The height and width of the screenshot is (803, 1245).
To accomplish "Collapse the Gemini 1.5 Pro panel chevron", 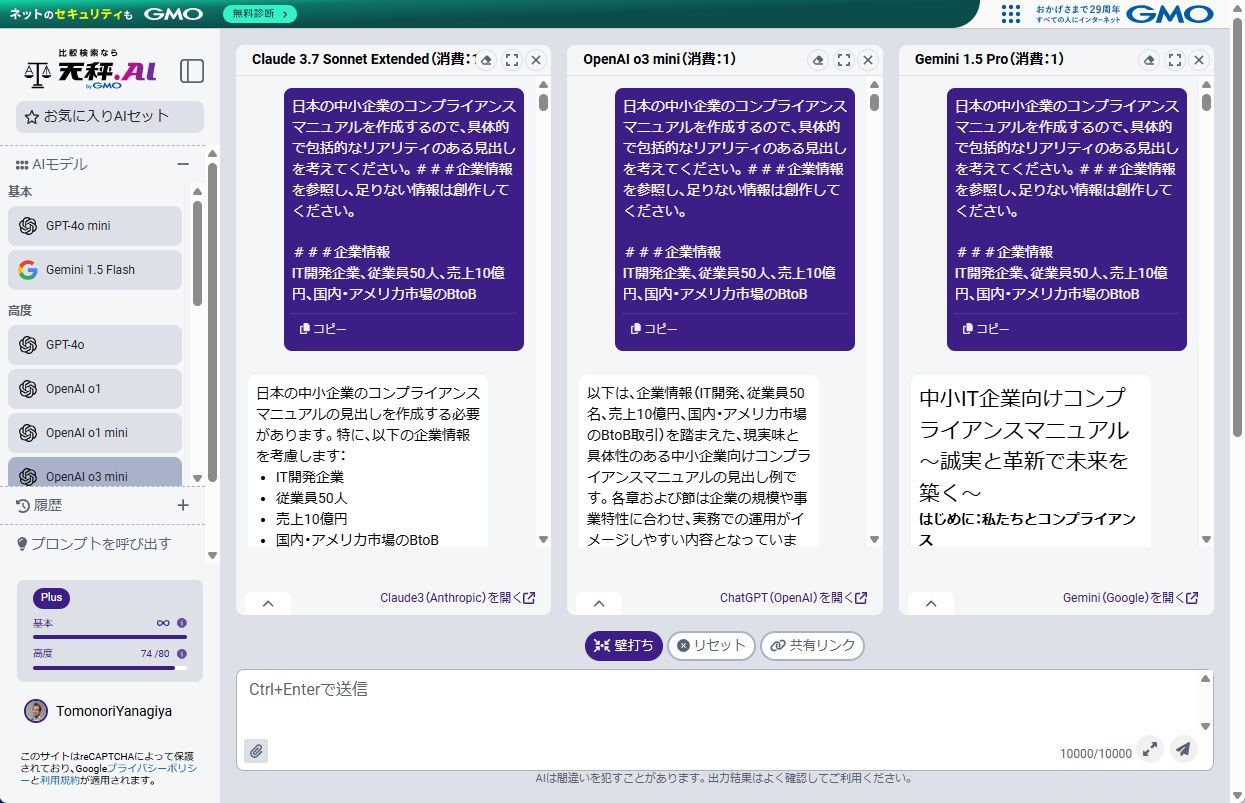I will click(x=931, y=603).
